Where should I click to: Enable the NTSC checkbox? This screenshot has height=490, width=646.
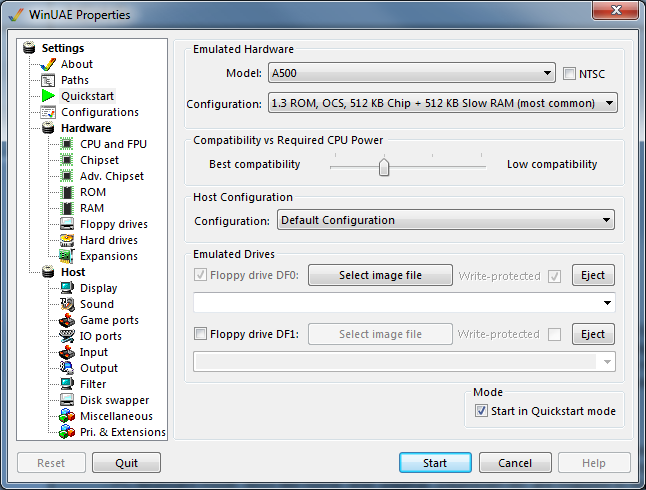(569, 74)
